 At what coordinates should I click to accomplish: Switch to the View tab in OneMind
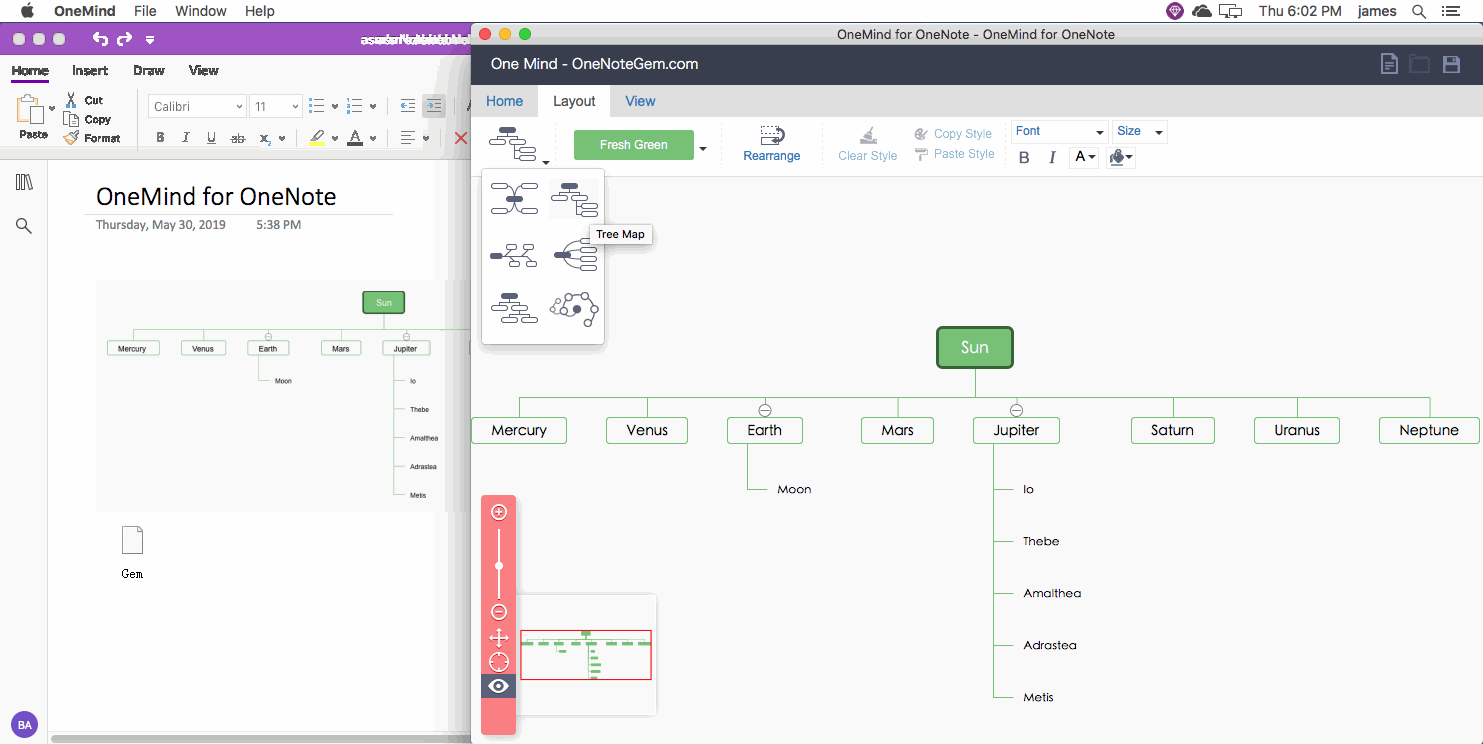point(640,101)
